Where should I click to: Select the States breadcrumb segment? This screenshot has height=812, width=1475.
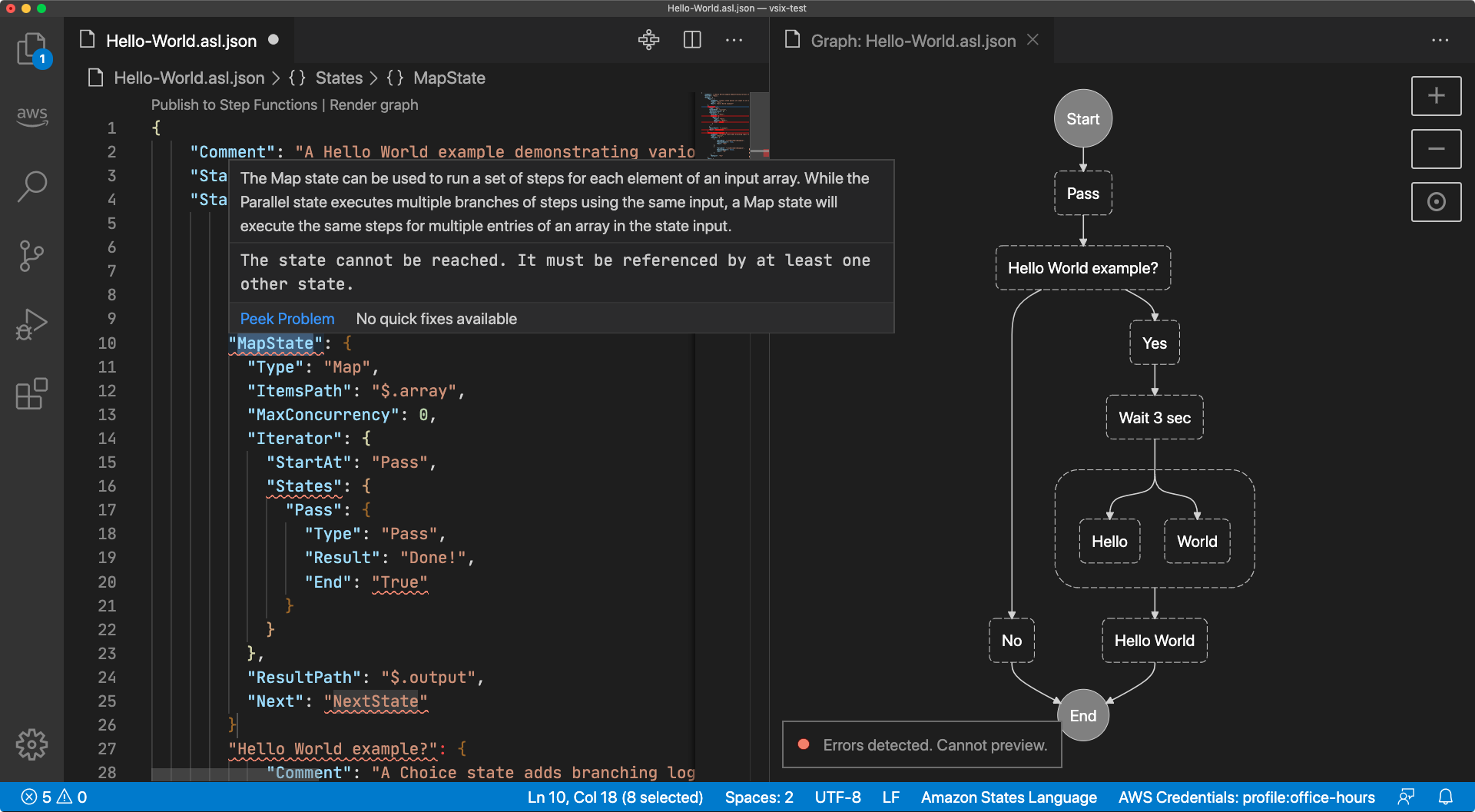point(338,78)
